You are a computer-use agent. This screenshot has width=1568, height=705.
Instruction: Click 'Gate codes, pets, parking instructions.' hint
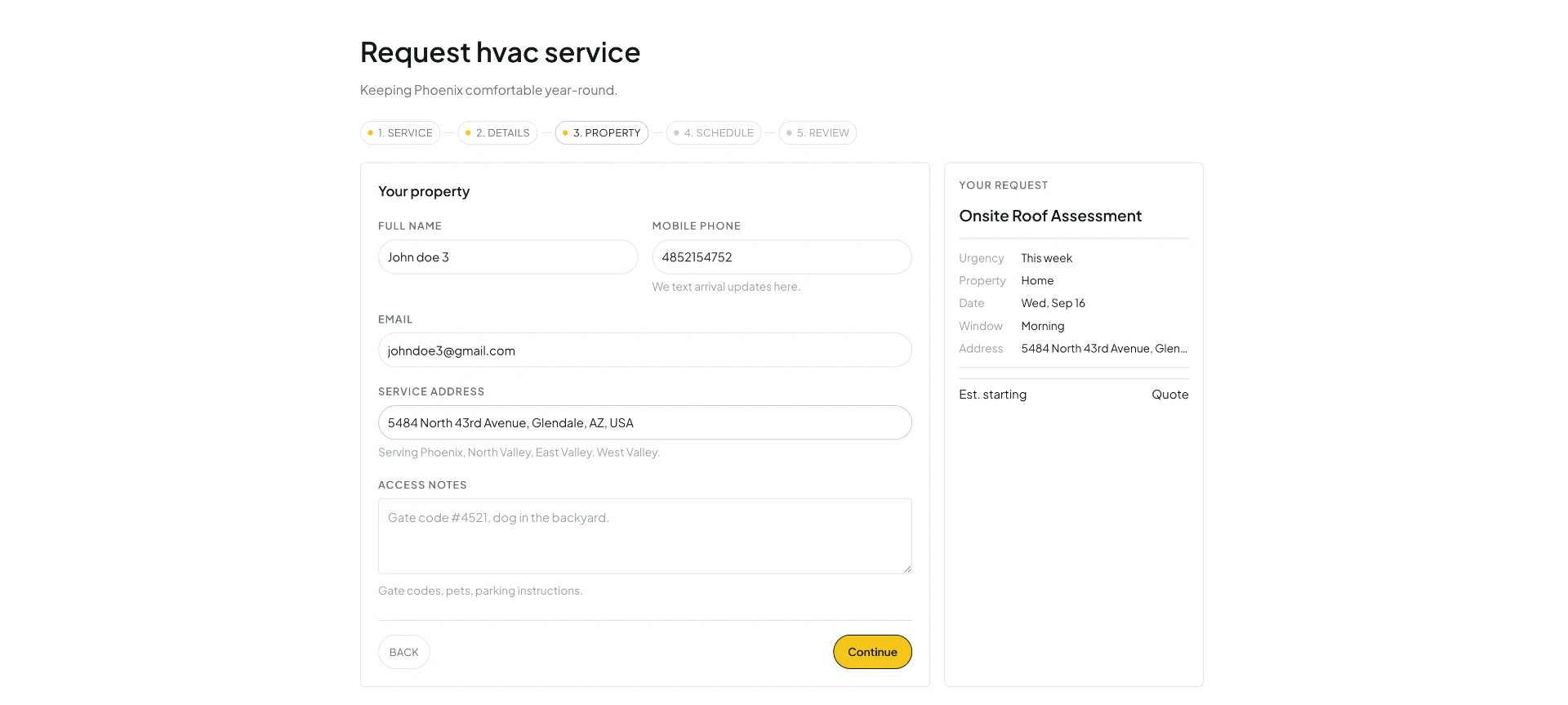pos(480,591)
